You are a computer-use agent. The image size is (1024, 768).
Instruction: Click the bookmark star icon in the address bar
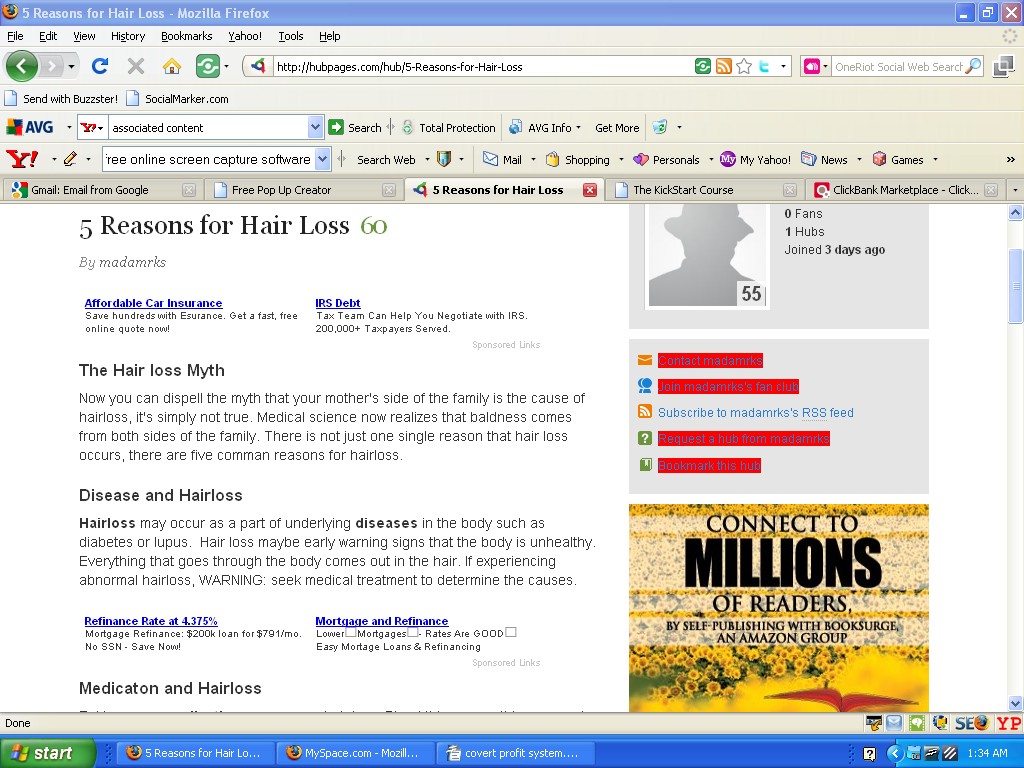point(744,67)
